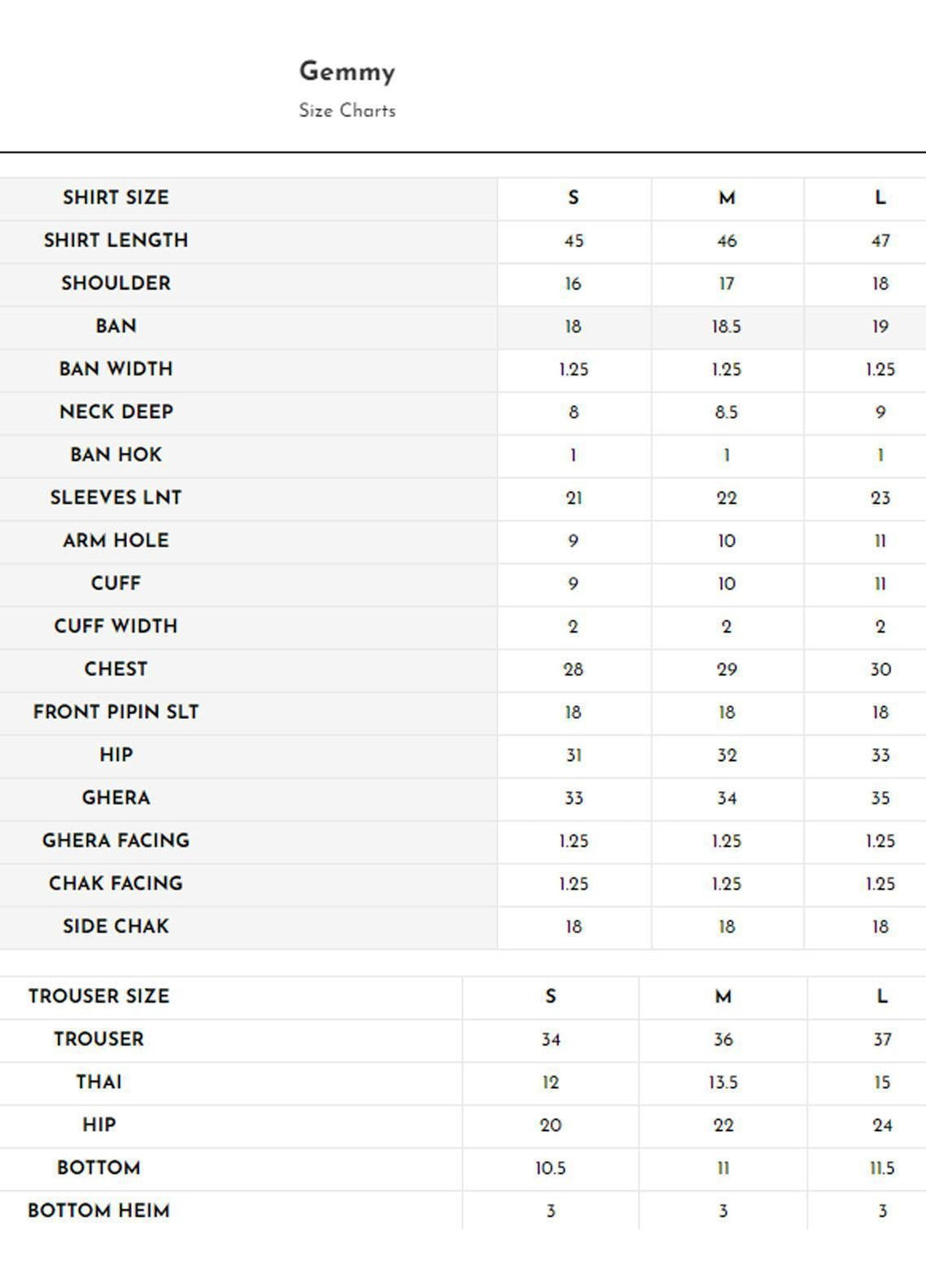Click the Size Charts subtitle text
The width and height of the screenshot is (926, 1288).
click(346, 111)
